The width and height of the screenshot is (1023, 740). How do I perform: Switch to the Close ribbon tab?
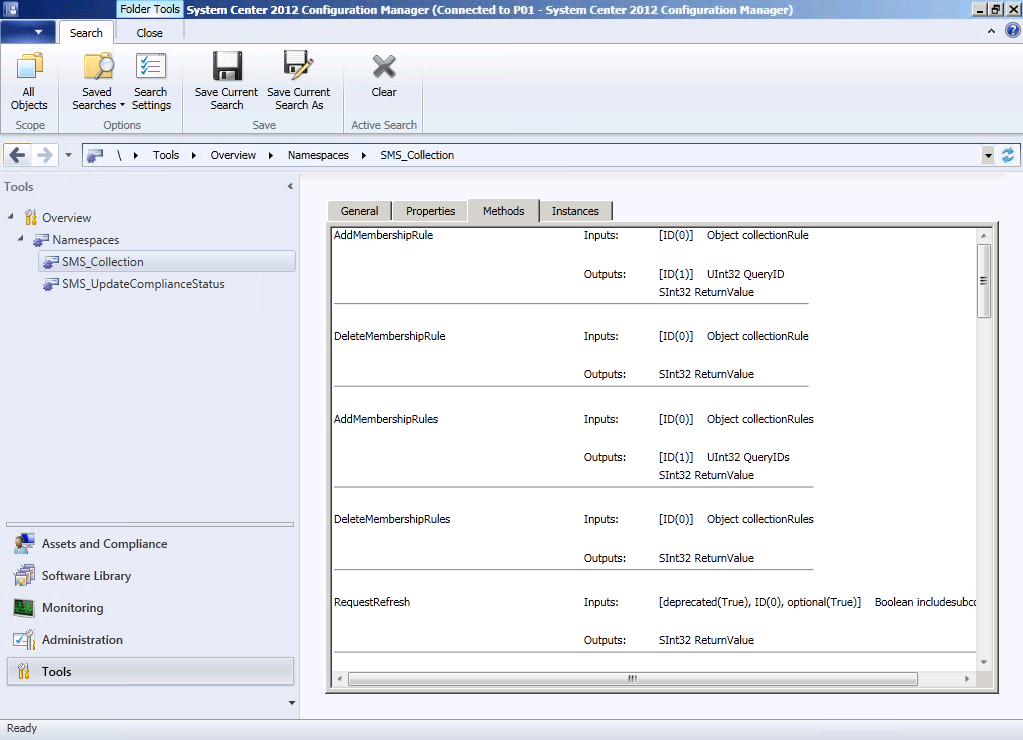coord(149,33)
